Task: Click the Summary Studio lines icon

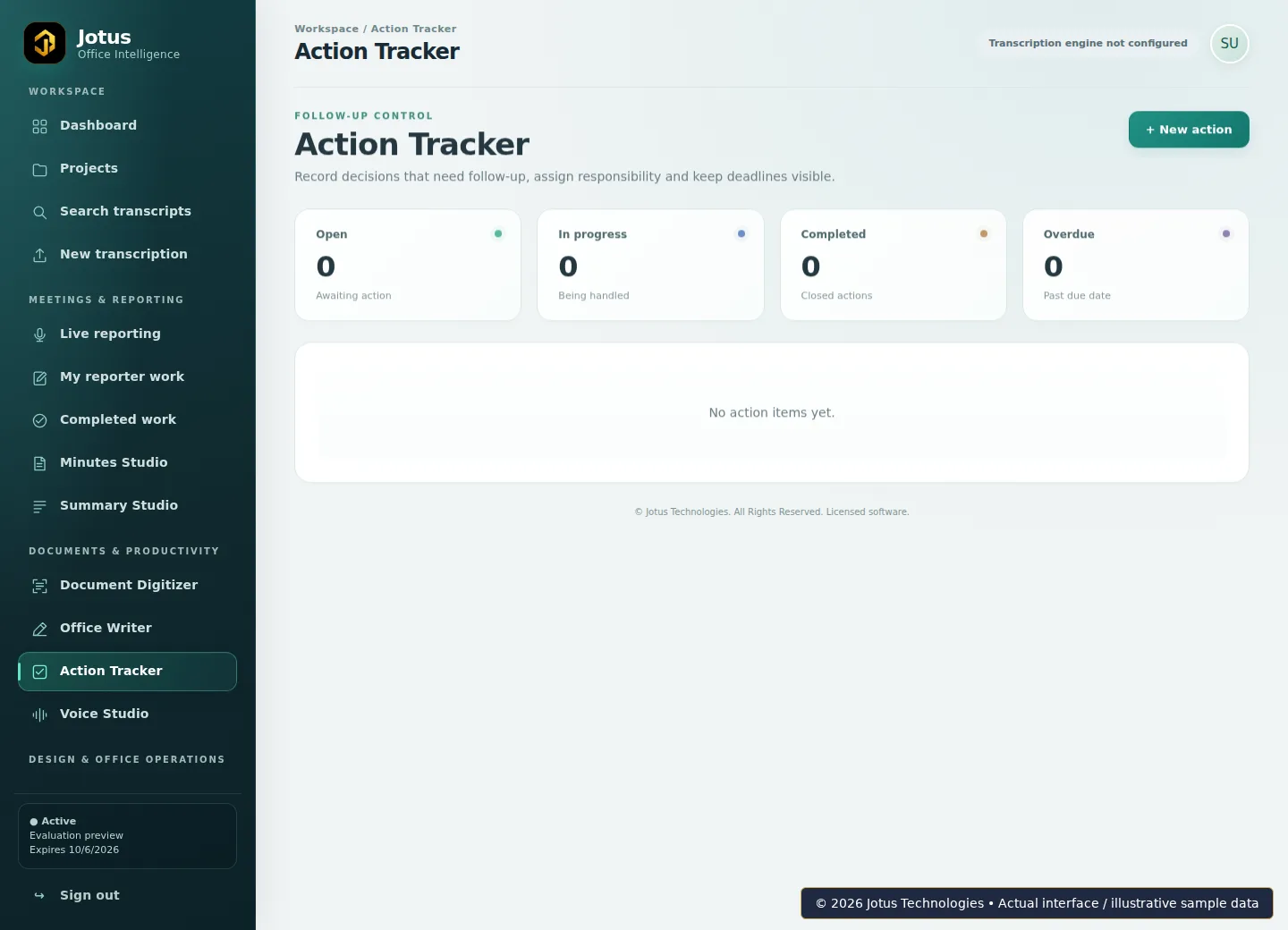Action: (x=39, y=507)
